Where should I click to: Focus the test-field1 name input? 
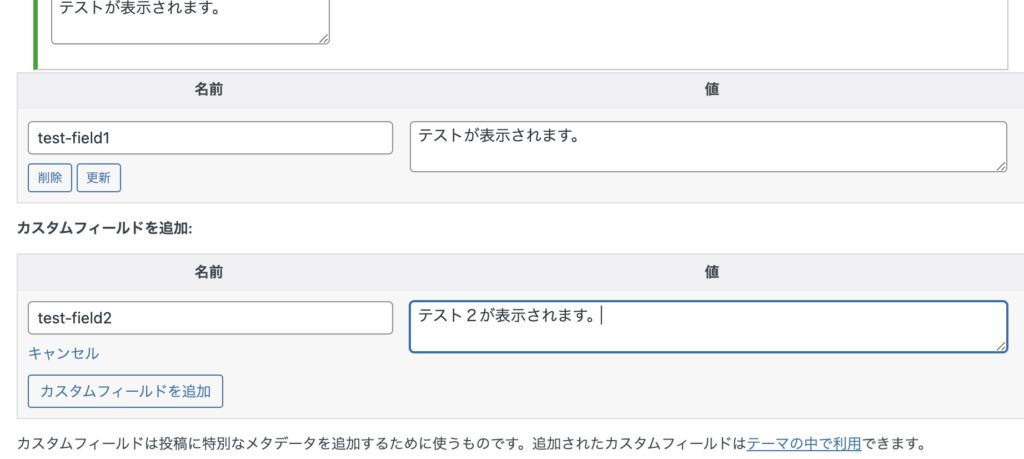pyautogui.click(x=210, y=138)
